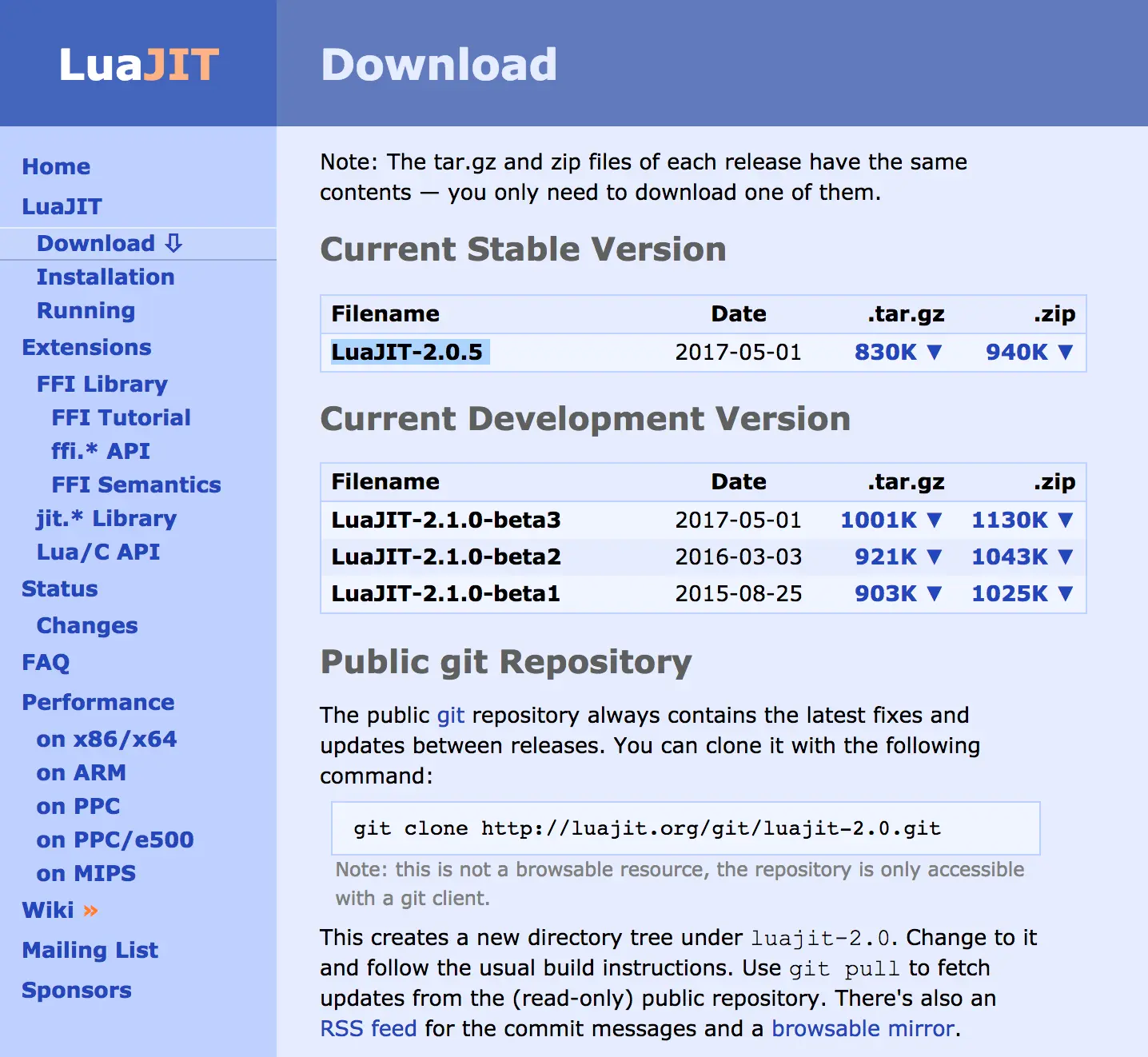Viewport: 1148px width, 1057px height.
Task: Download beta1 tar.gz 903K
Action: [899, 593]
